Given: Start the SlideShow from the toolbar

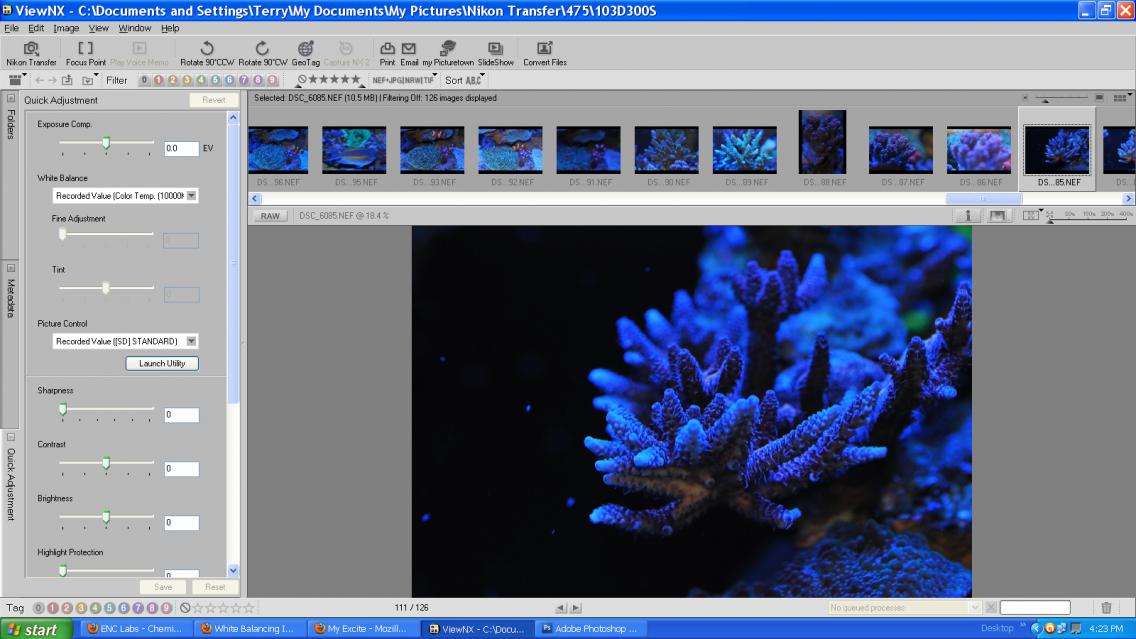Looking at the screenshot, I should [496, 54].
